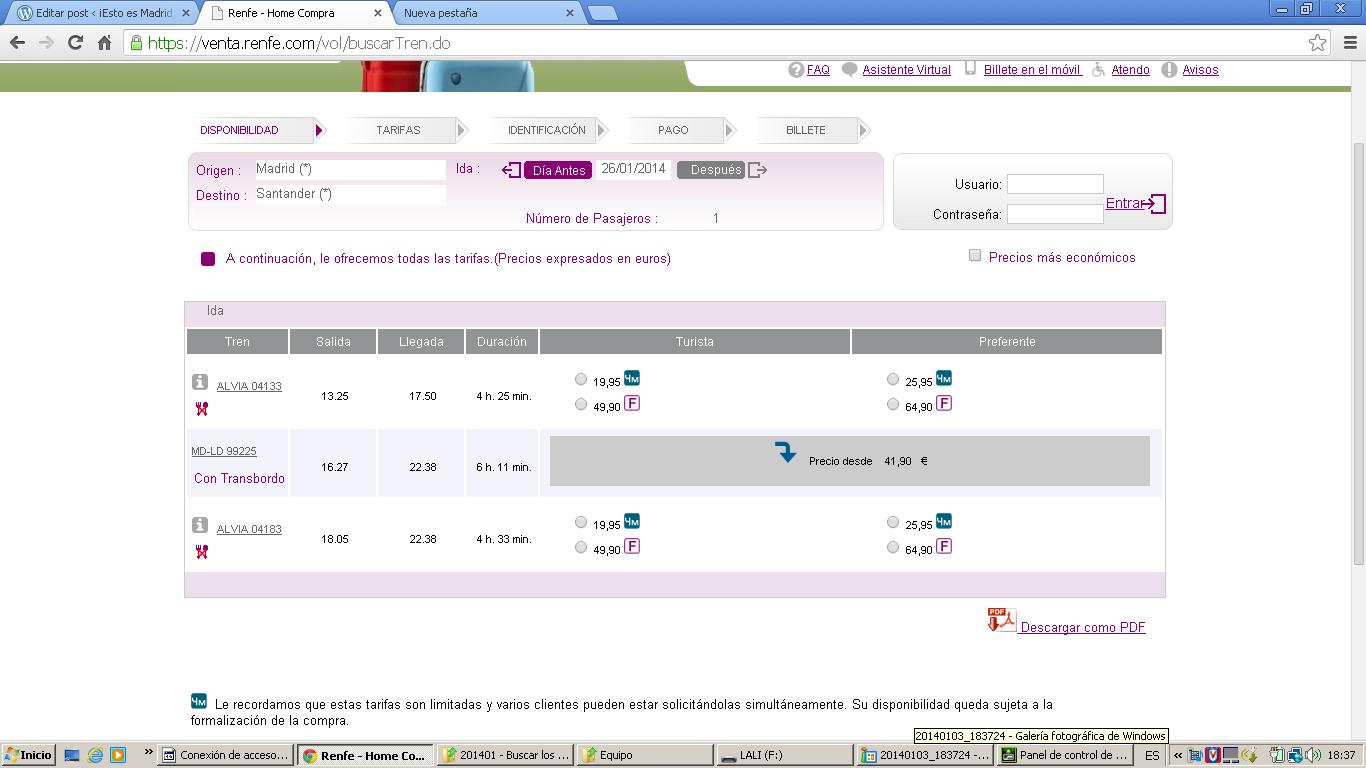Click the ES language indicator in taskbar

(1152, 756)
